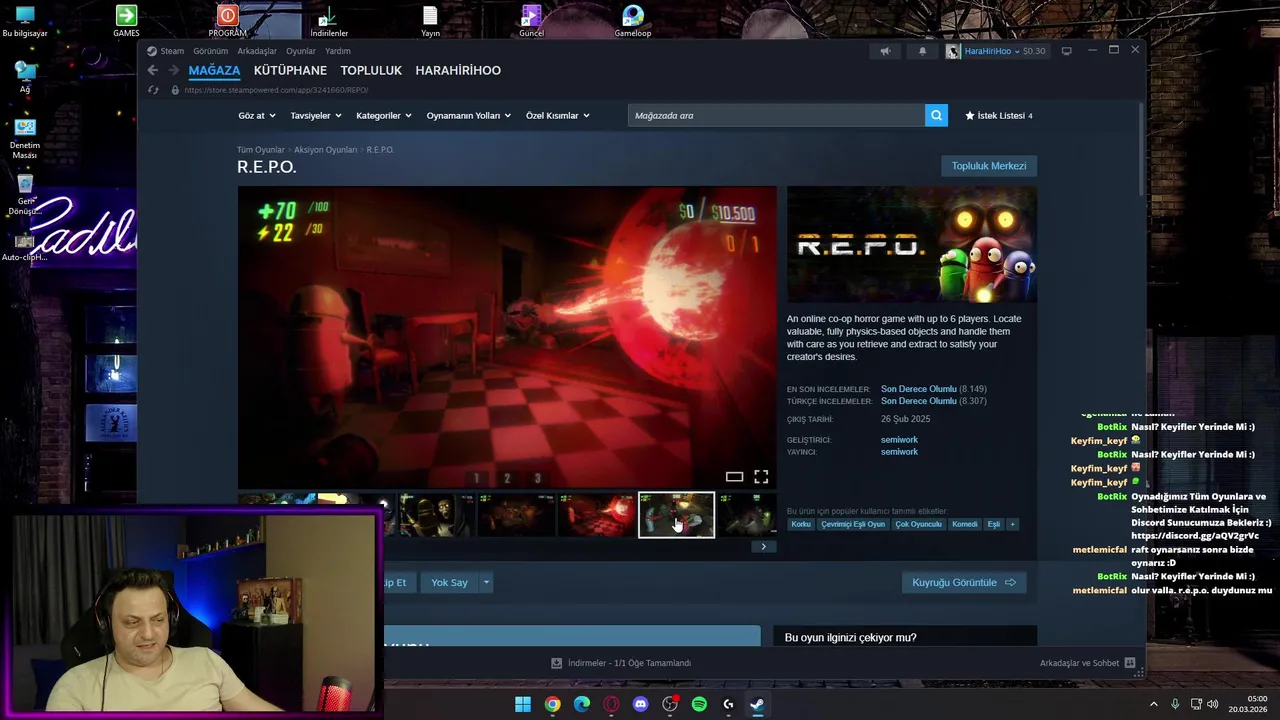Click Discord link in chat overlay

1195,536
